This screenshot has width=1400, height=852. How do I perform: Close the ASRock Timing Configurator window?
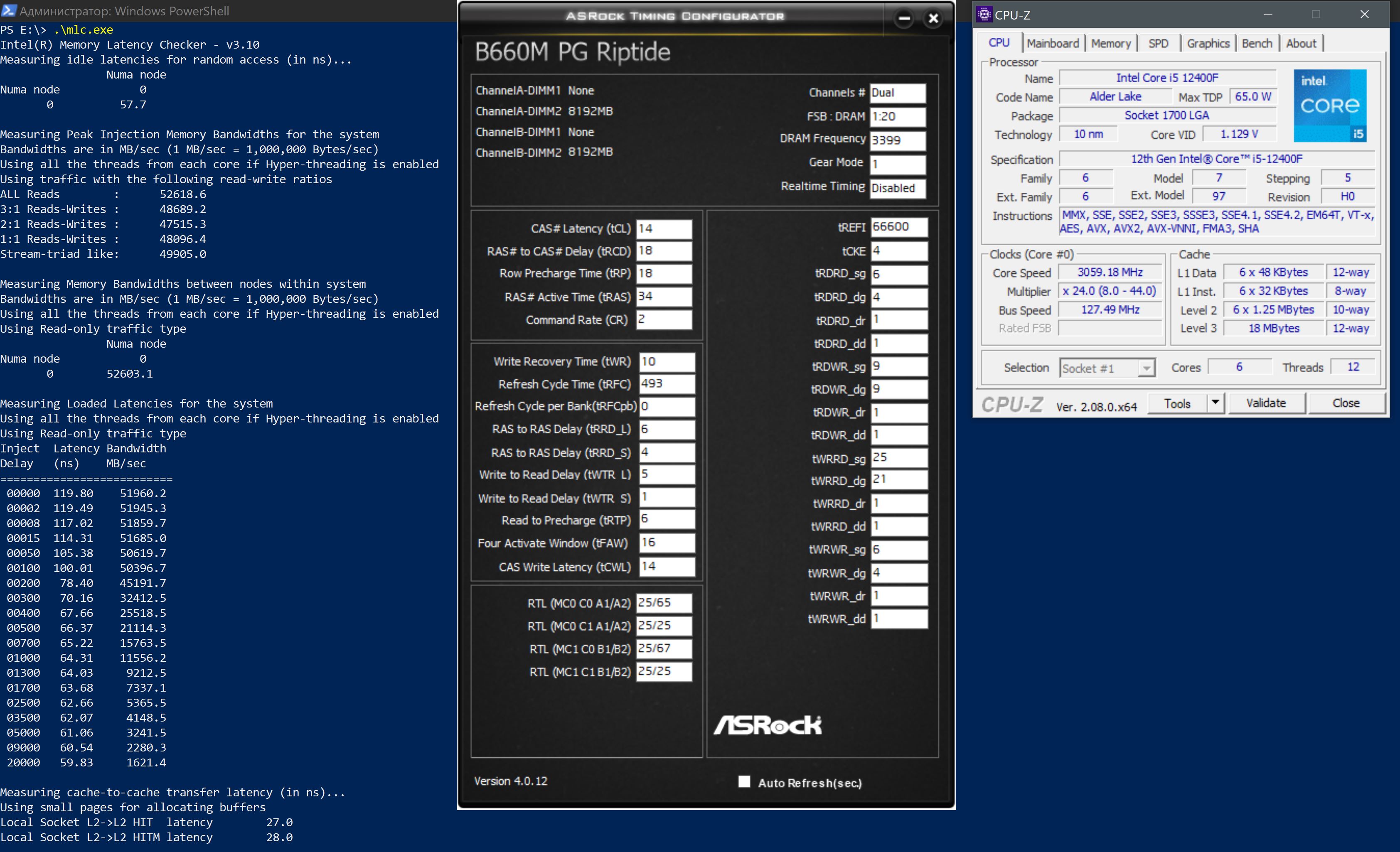933,19
